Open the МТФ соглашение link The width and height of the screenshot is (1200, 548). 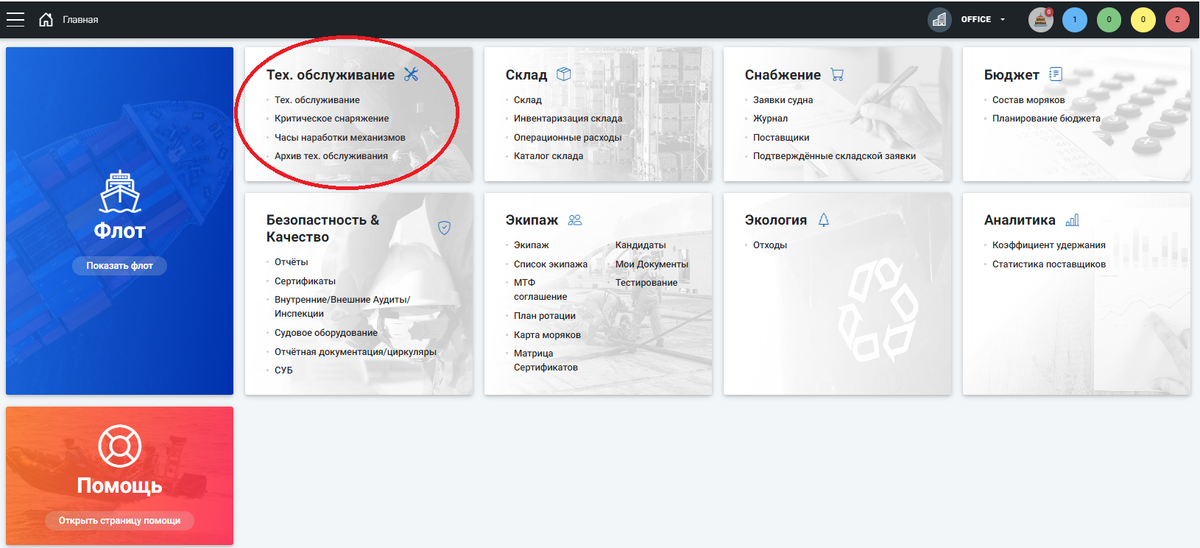tap(541, 290)
